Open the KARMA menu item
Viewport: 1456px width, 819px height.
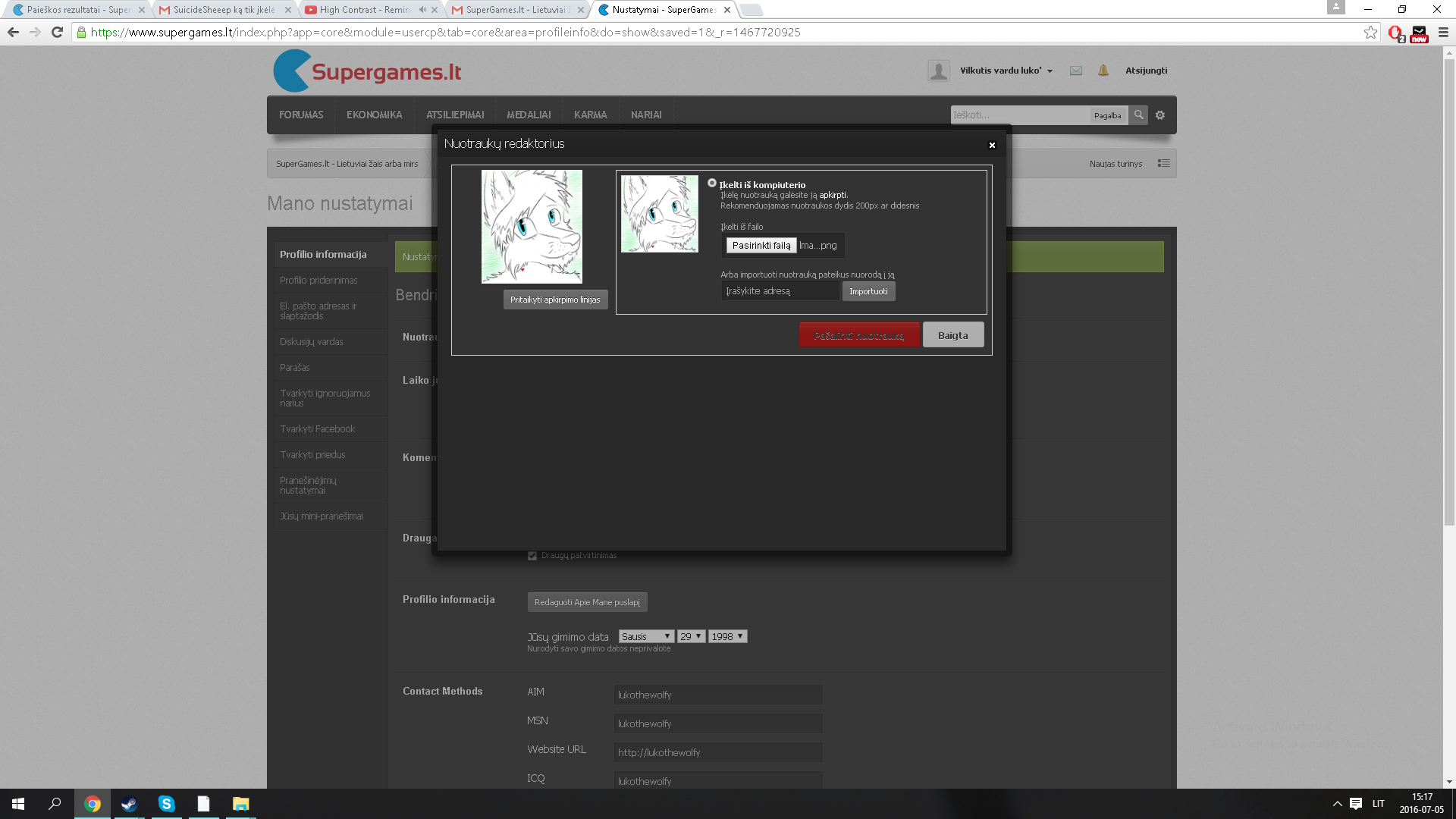(590, 115)
